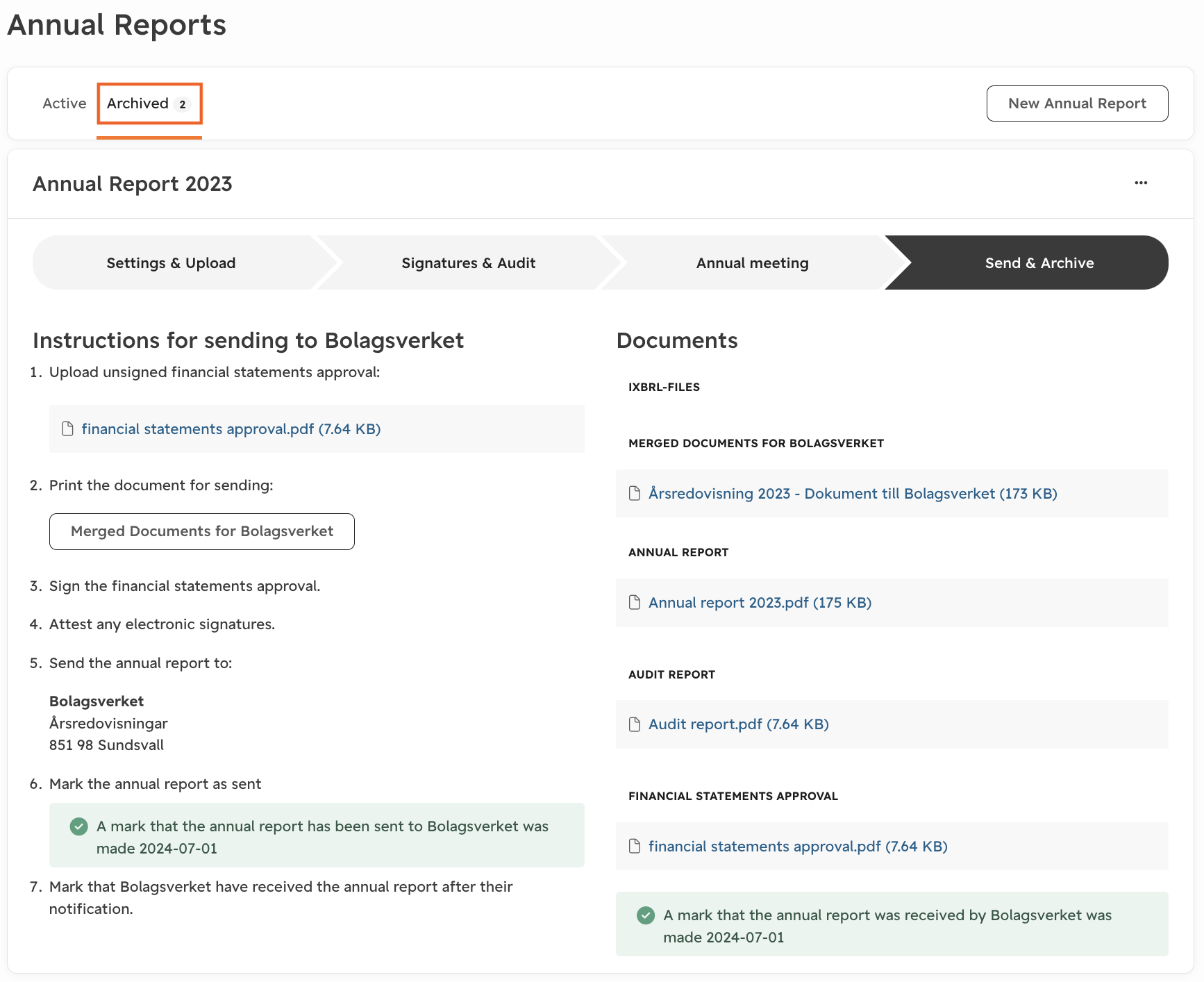This screenshot has height=982, width=1204.
Task: Click Merged Documents for Bolagsverket button
Action: pyautogui.click(x=202, y=531)
